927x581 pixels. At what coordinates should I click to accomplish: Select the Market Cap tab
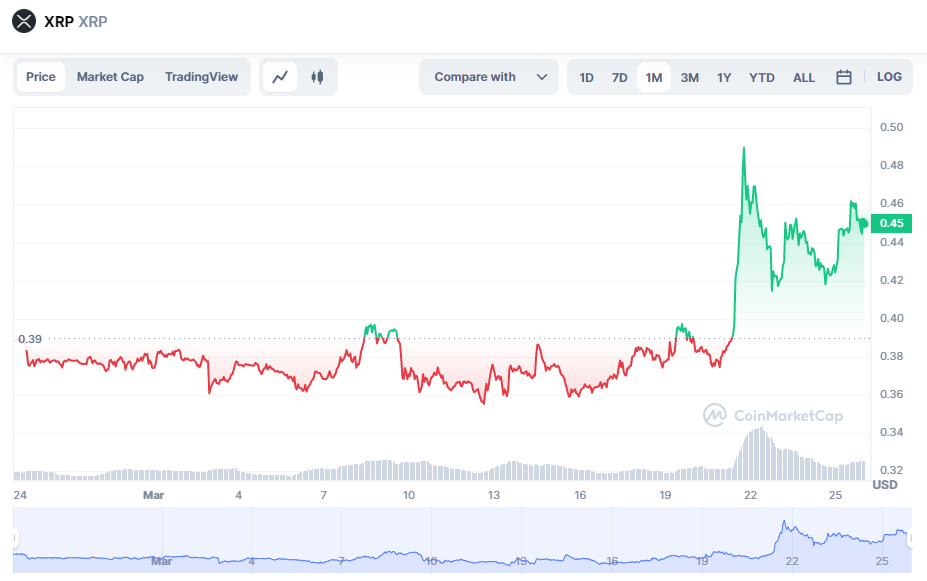pyautogui.click(x=110, y=77)
